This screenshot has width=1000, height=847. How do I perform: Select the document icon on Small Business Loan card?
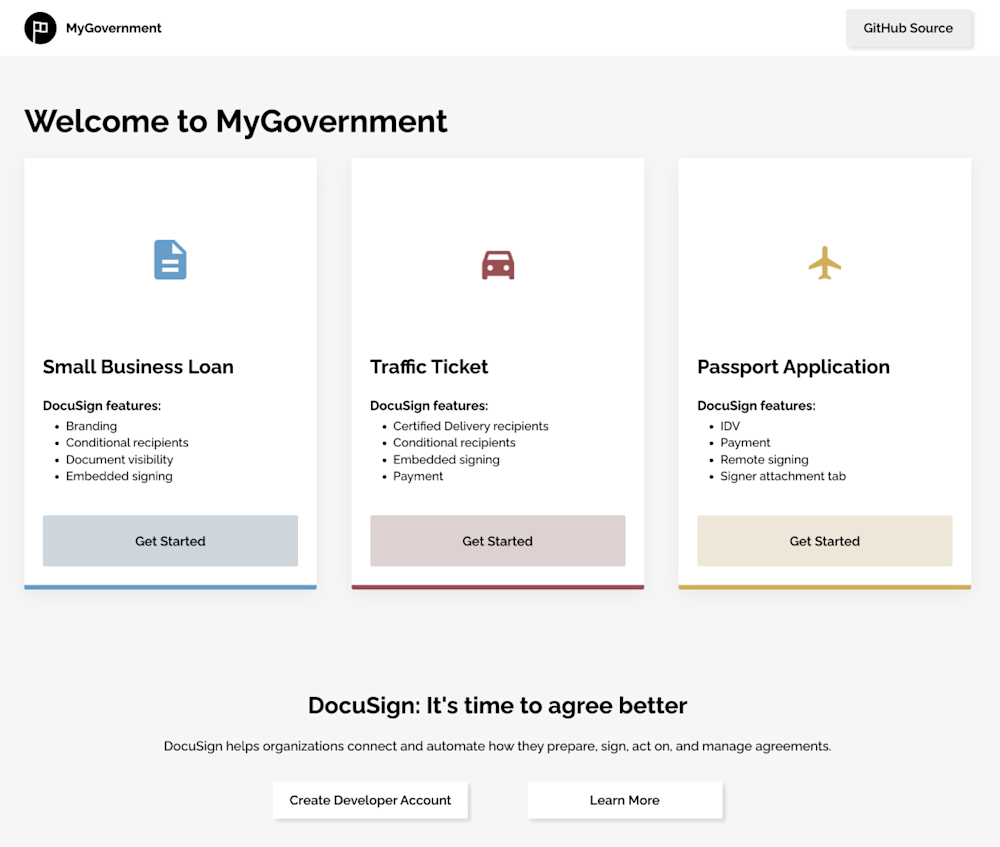click(x=170, y=260)
